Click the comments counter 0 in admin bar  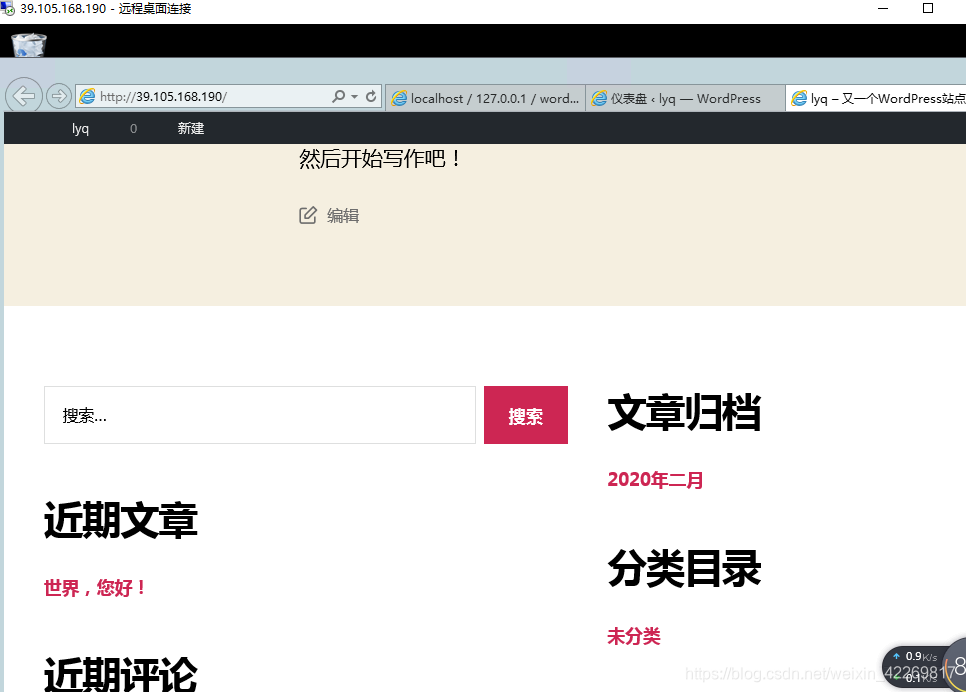point(133,128)
